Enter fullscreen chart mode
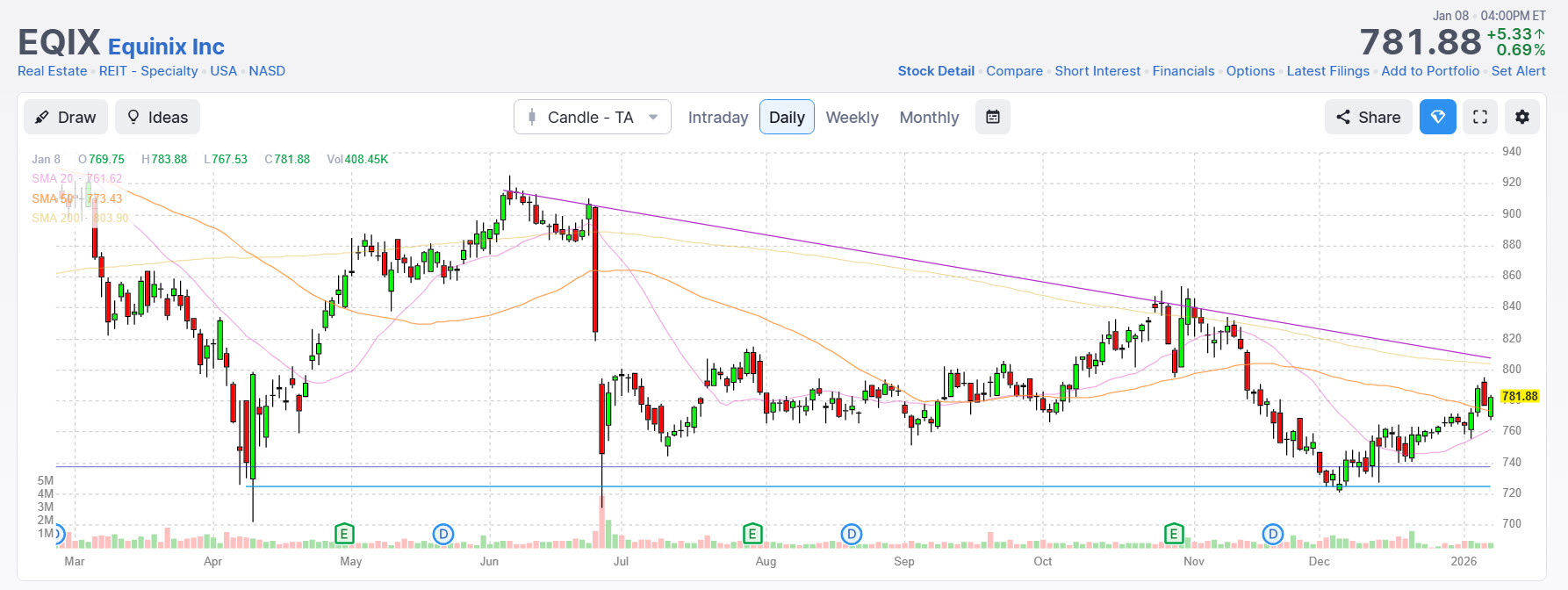Screen dimensions: 1568x590 1480,117
